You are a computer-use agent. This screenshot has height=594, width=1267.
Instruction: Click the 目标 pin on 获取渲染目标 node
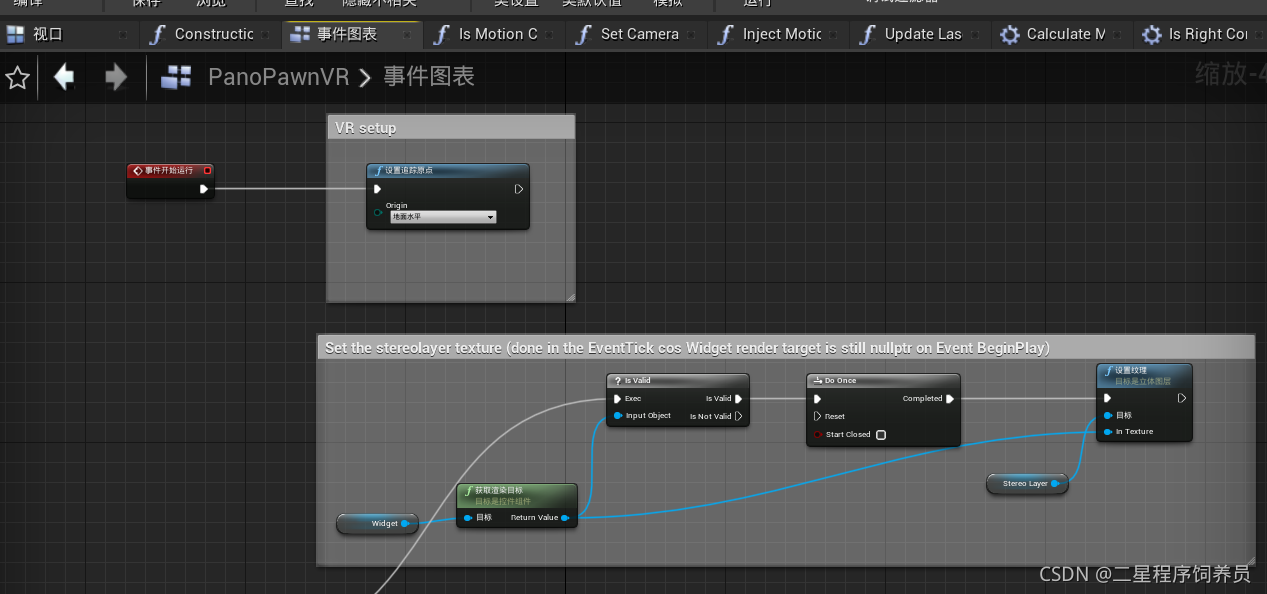point(468,518)
